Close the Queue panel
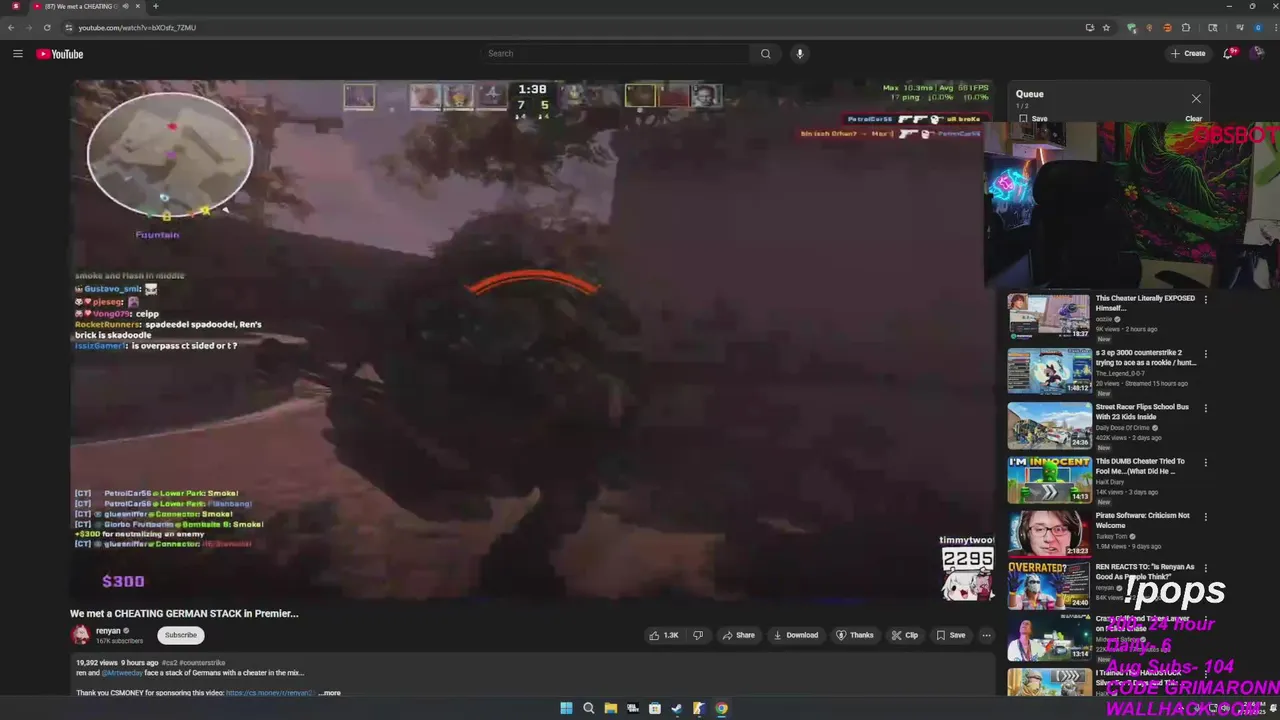This screenshot has height=720, width=1280. pyautogui.click(x=1196, y=98)
